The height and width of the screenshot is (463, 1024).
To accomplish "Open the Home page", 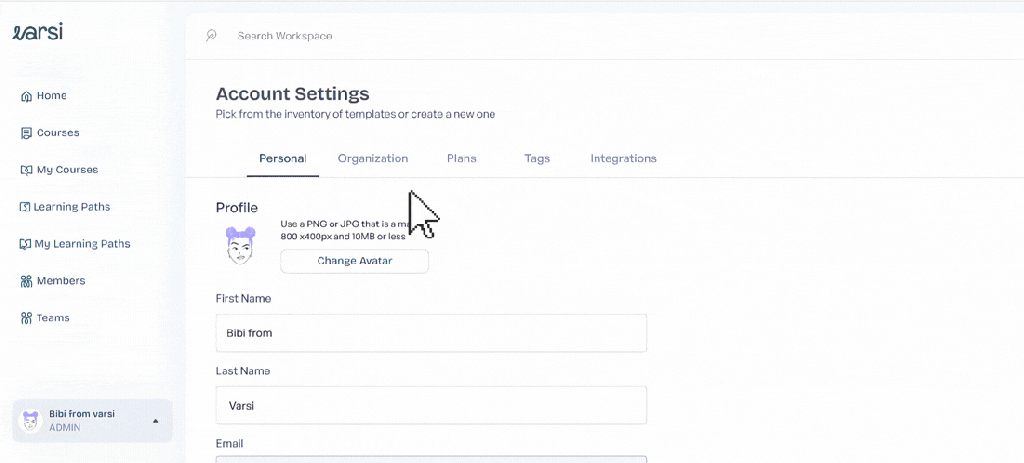I will pos(52,95).
